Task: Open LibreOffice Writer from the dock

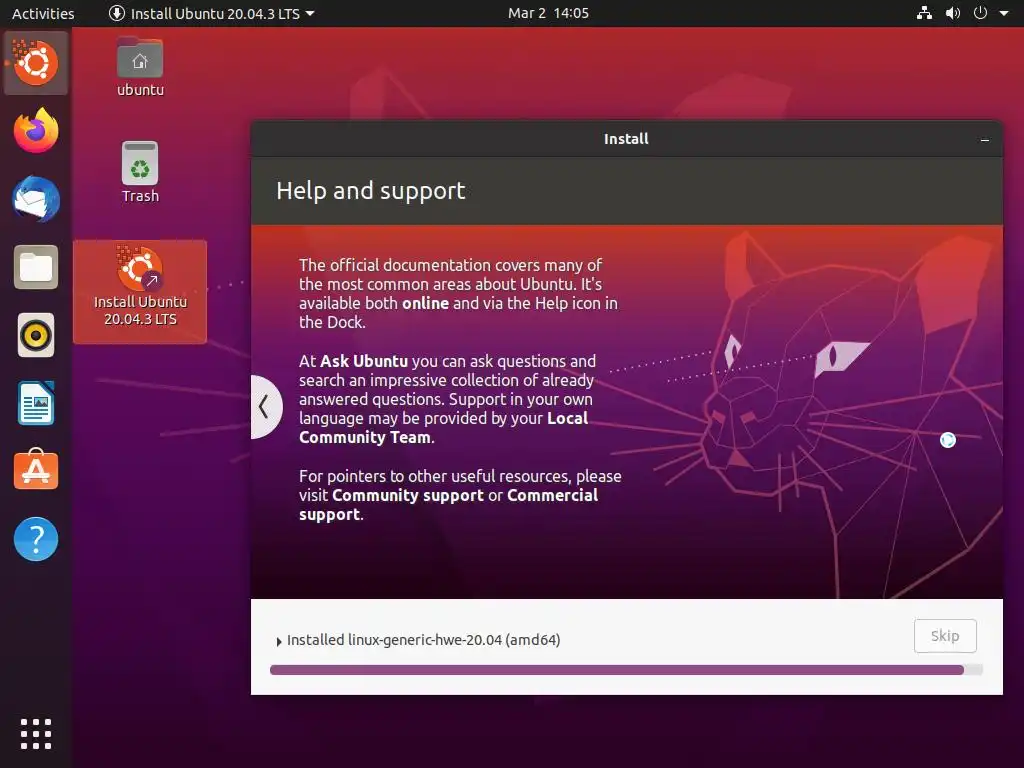Action: [36, 404]
